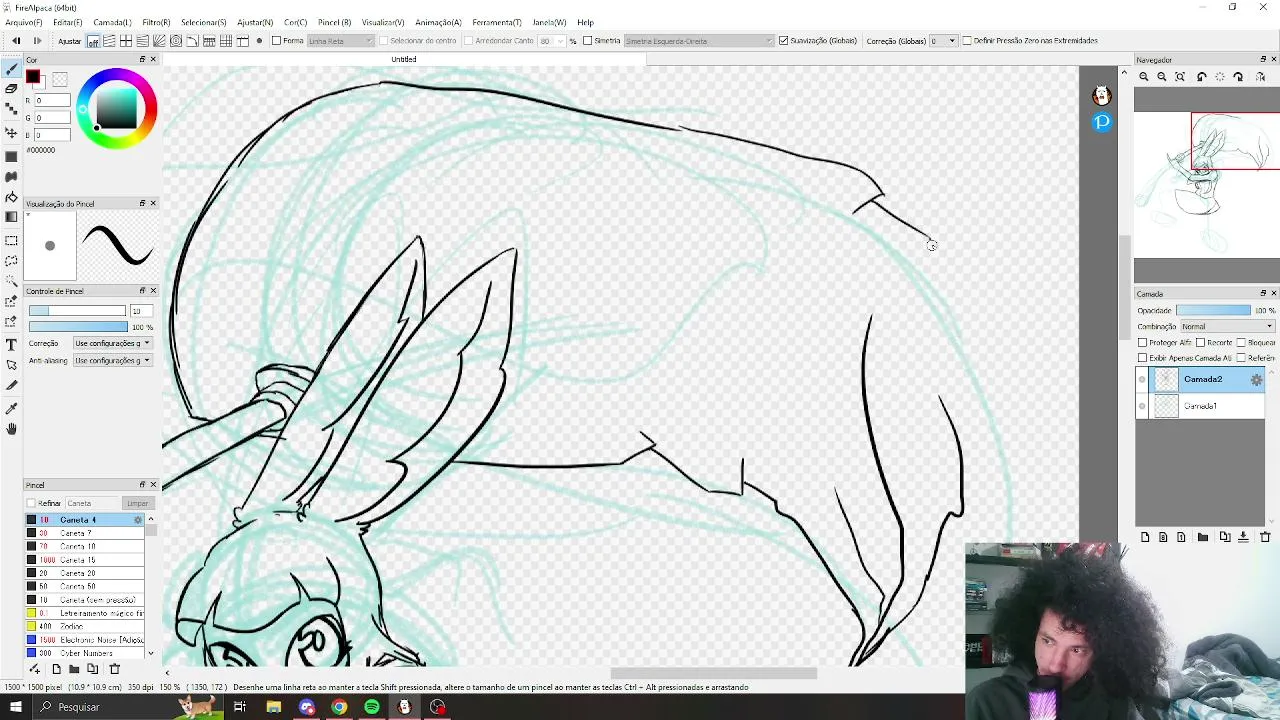Select the Fill Rectangle tool
Viewport: 1280px width, 720px height.
tap(11, 156)
